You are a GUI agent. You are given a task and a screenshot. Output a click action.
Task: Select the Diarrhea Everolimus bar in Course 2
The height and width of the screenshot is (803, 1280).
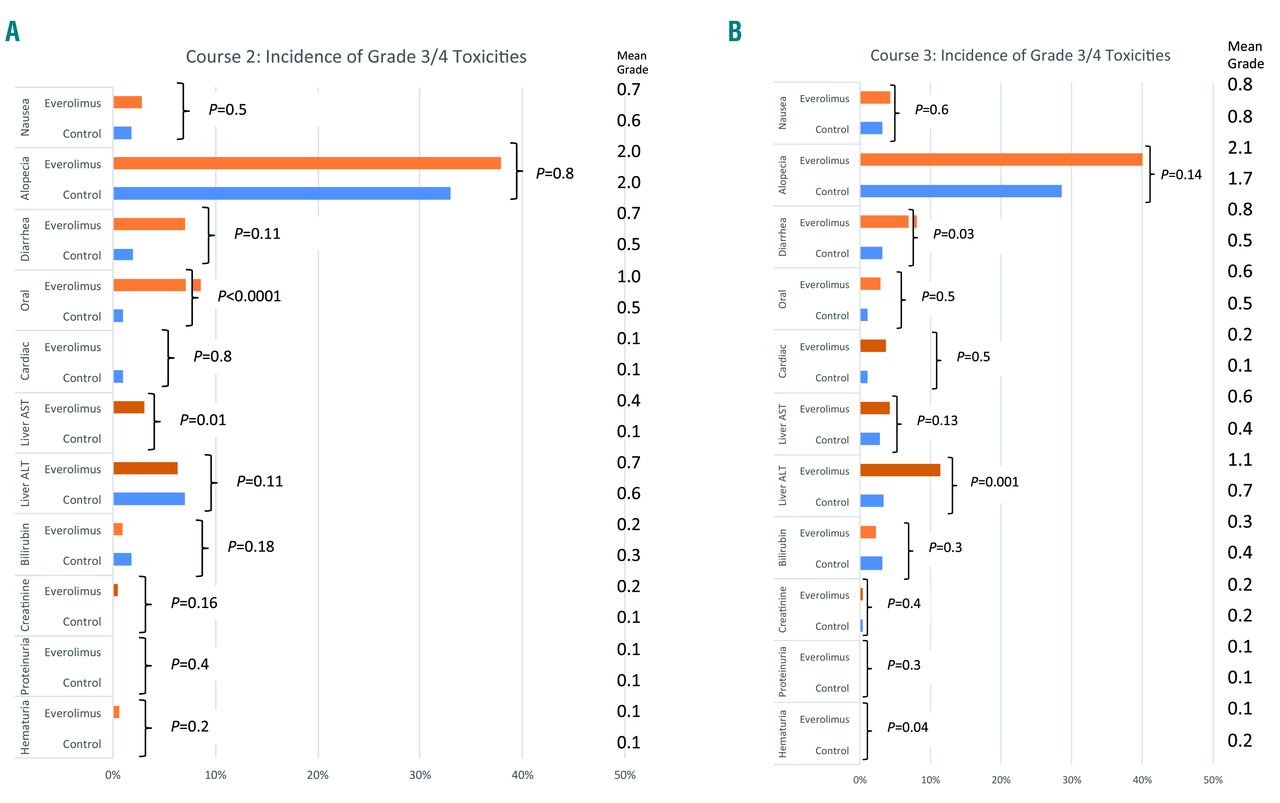click(x=149, y=224)
